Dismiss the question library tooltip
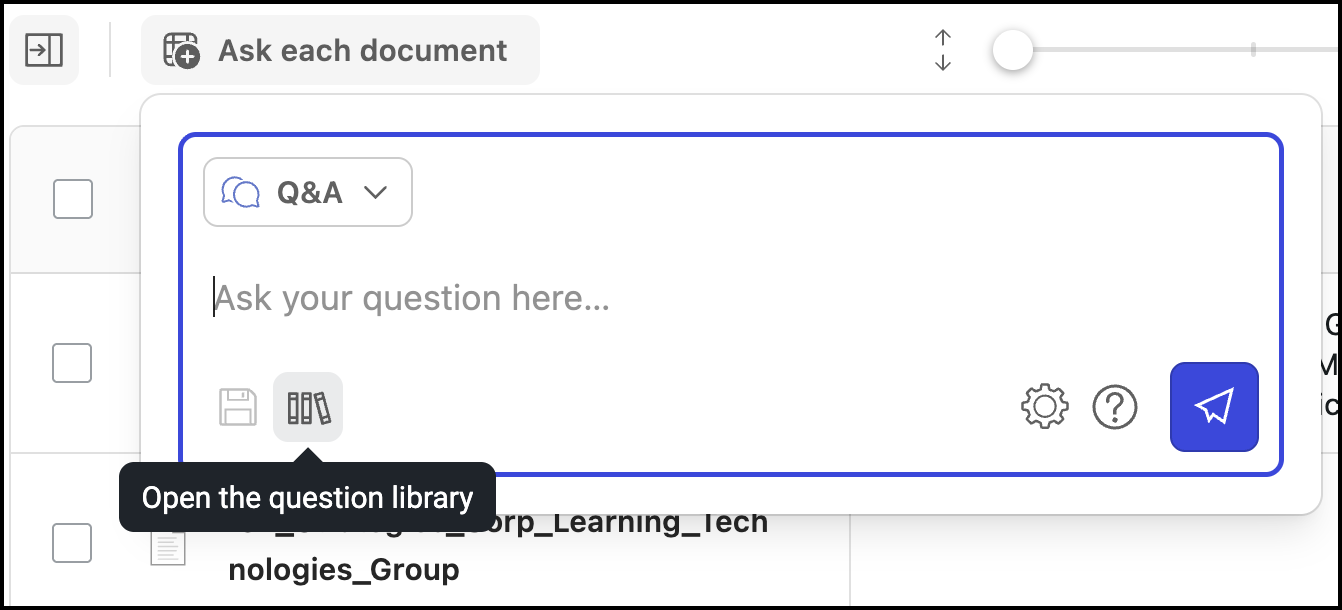Viewport: 1342px width, 610px height. 307,495
